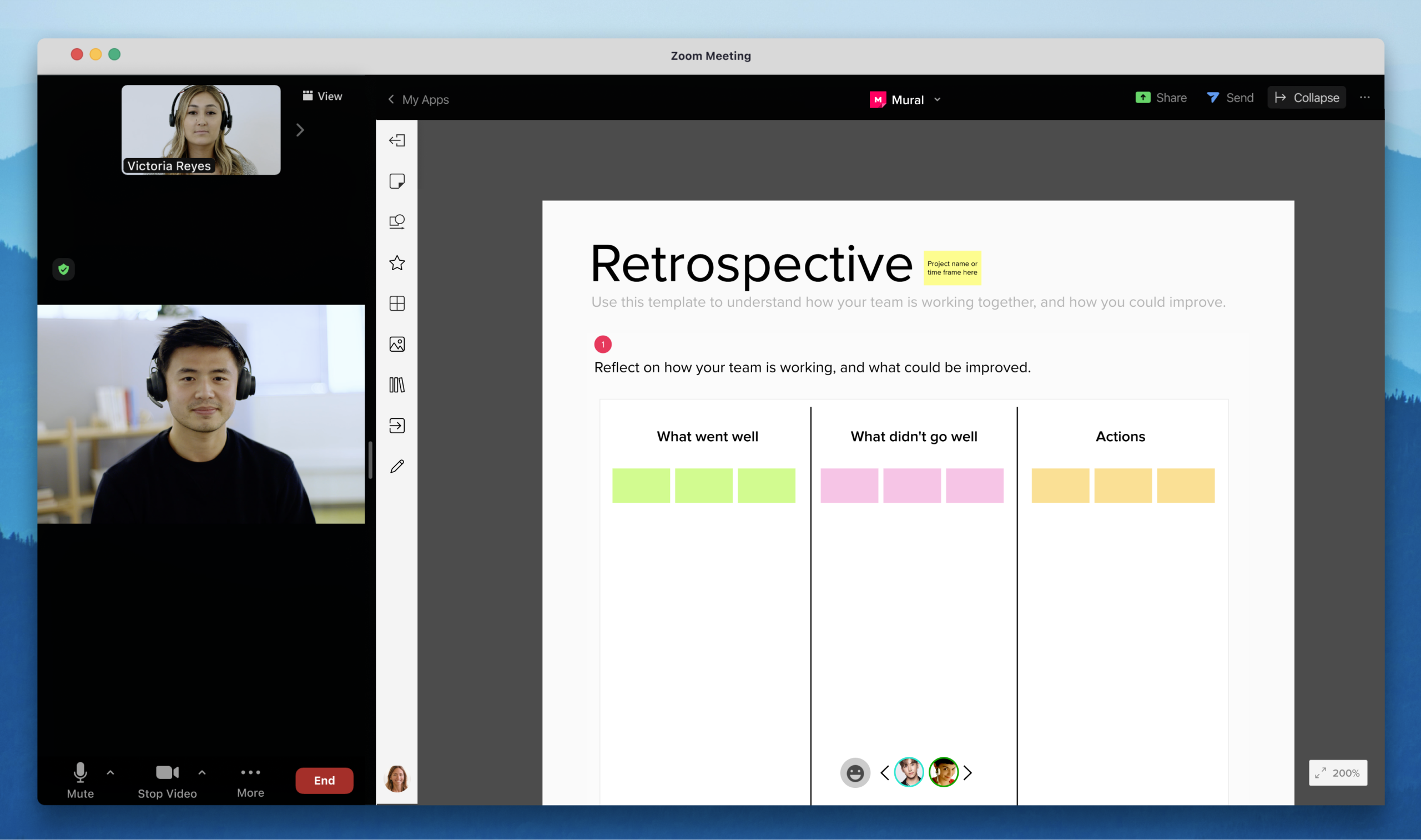Select the first orange note under Actions
Screen dimensions: 1421x840
(1060, 485)
